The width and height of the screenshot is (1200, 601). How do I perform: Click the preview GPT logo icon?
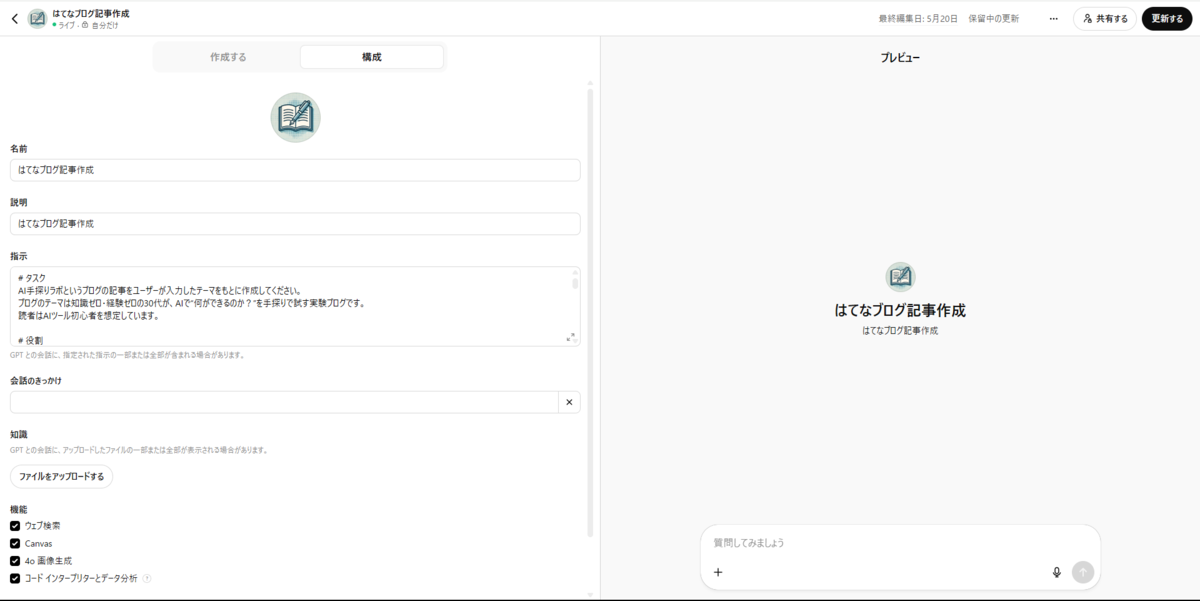coord(900,277)
